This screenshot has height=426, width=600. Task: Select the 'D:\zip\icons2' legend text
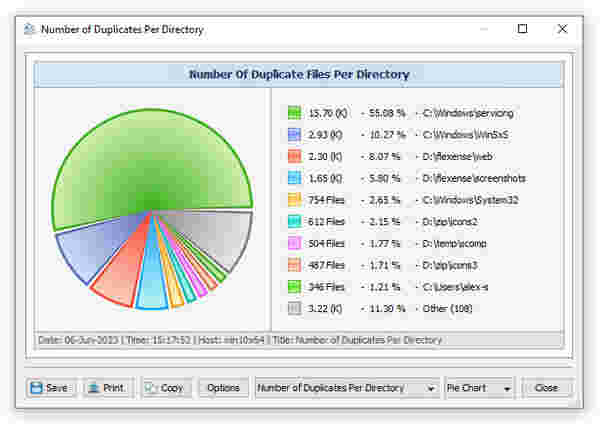point(450,222)
